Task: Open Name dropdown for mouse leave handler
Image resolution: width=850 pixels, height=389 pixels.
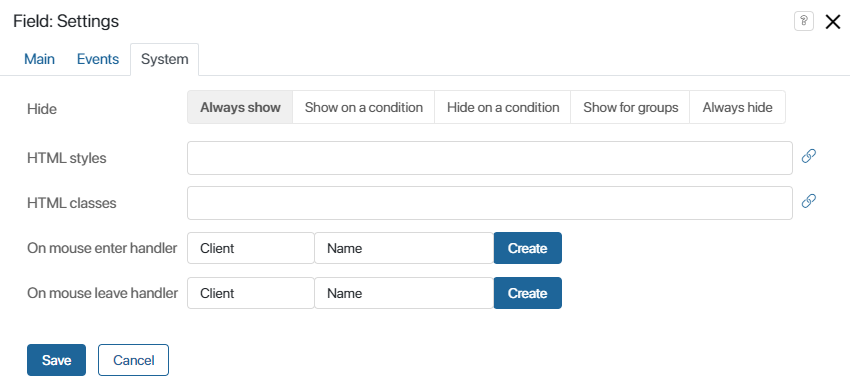Action: 404,293
